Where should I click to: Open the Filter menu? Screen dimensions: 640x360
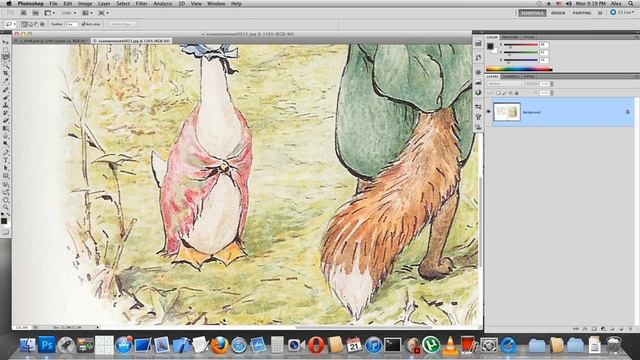tap(141, 3)
